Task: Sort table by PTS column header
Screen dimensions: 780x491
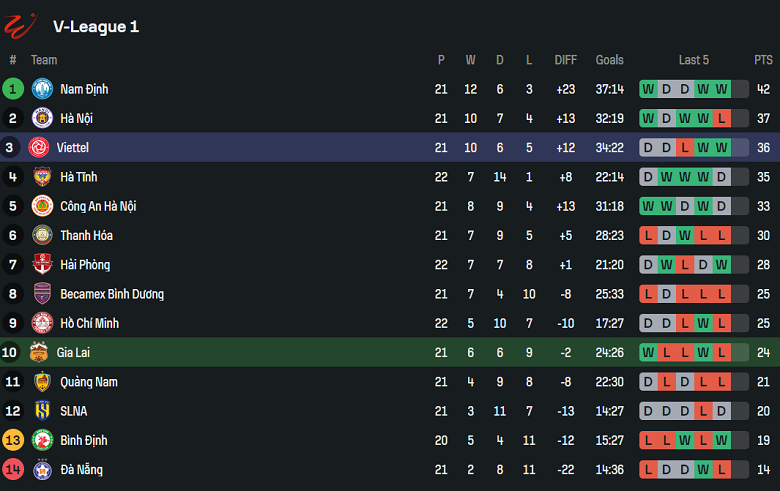Action: tap(763, 60)
